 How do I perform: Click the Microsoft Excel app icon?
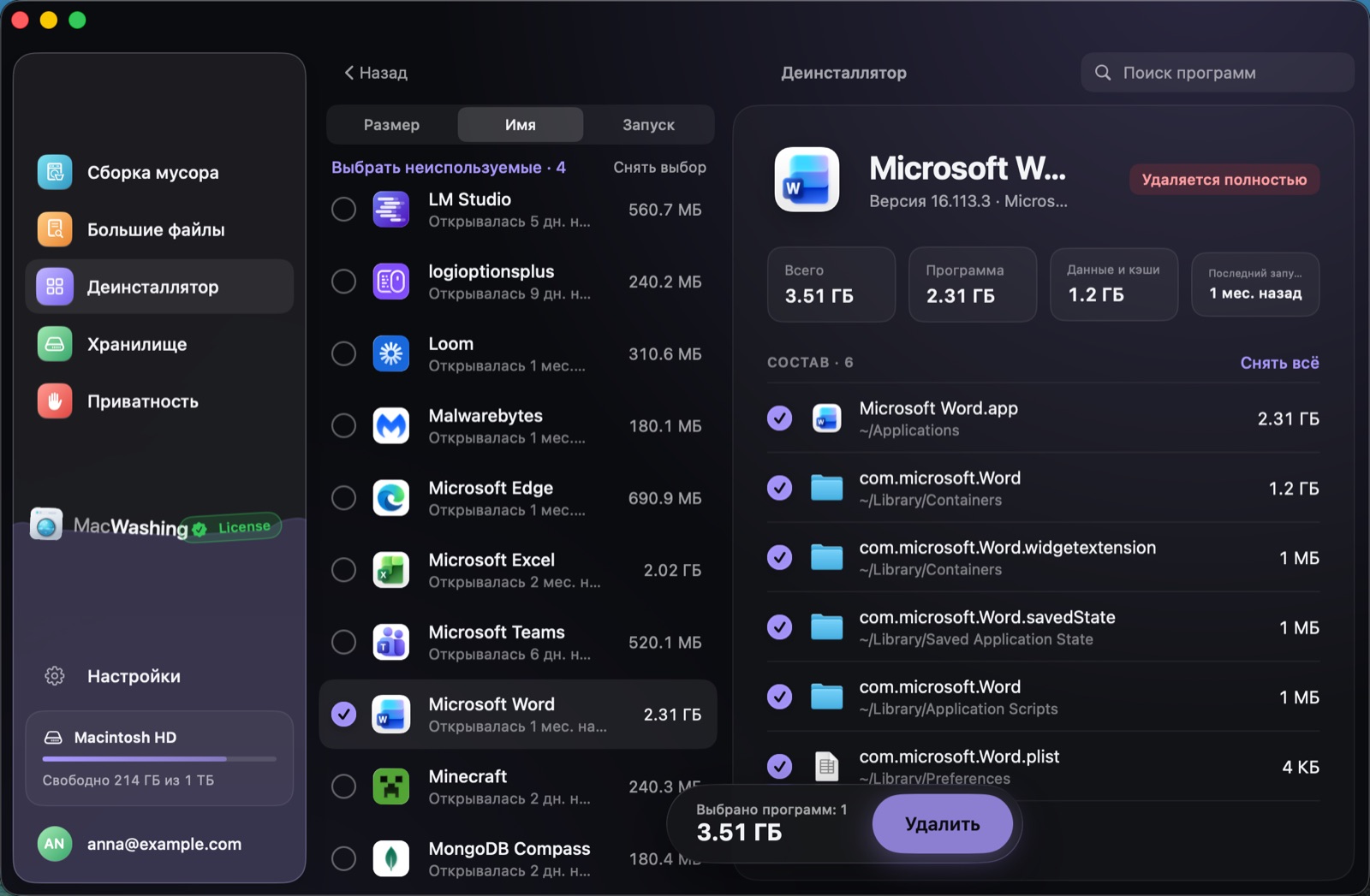click(391, 570)
